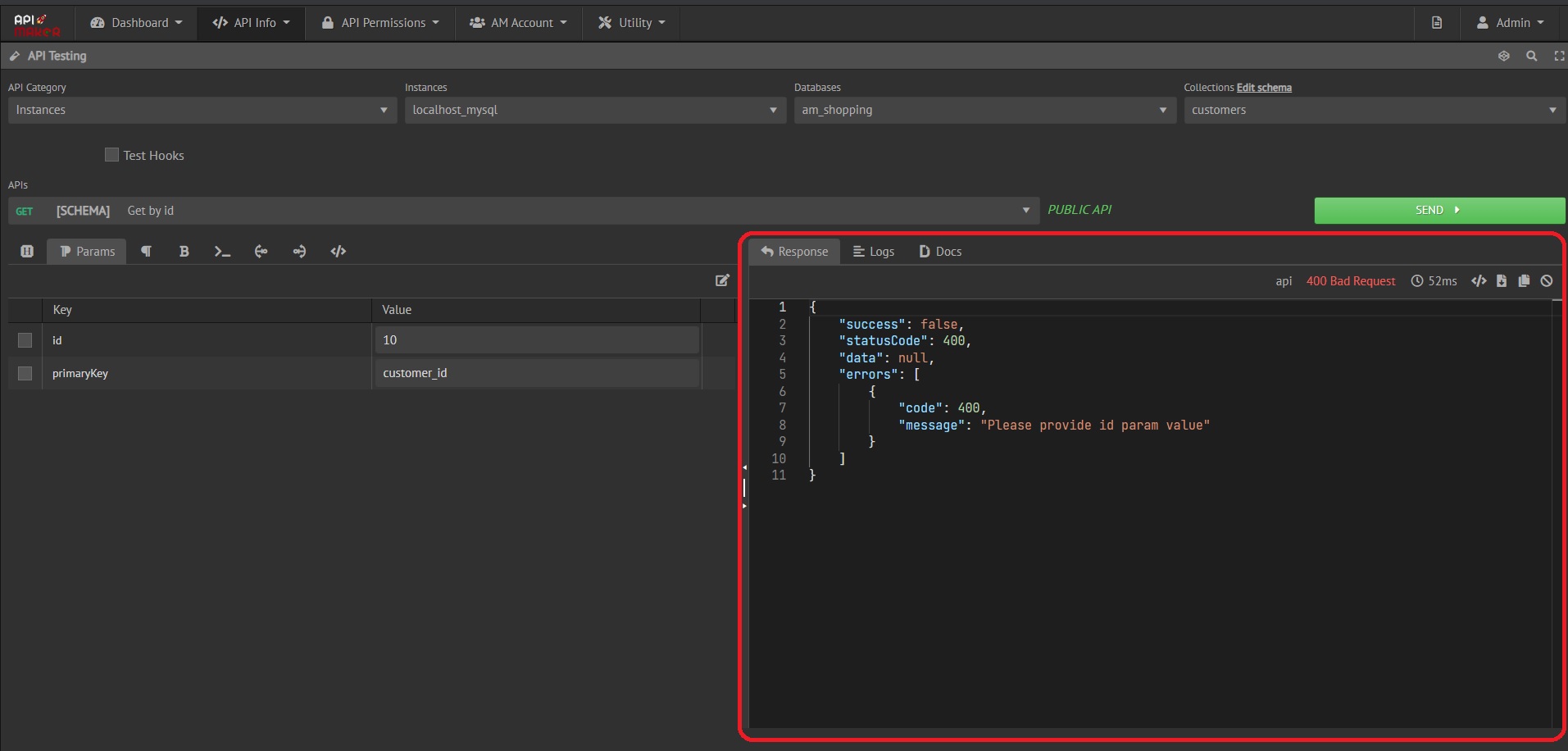The image size is (1568, 751).
Task: Expand the API Category Instances dropdown
Action: pos(202,110)
